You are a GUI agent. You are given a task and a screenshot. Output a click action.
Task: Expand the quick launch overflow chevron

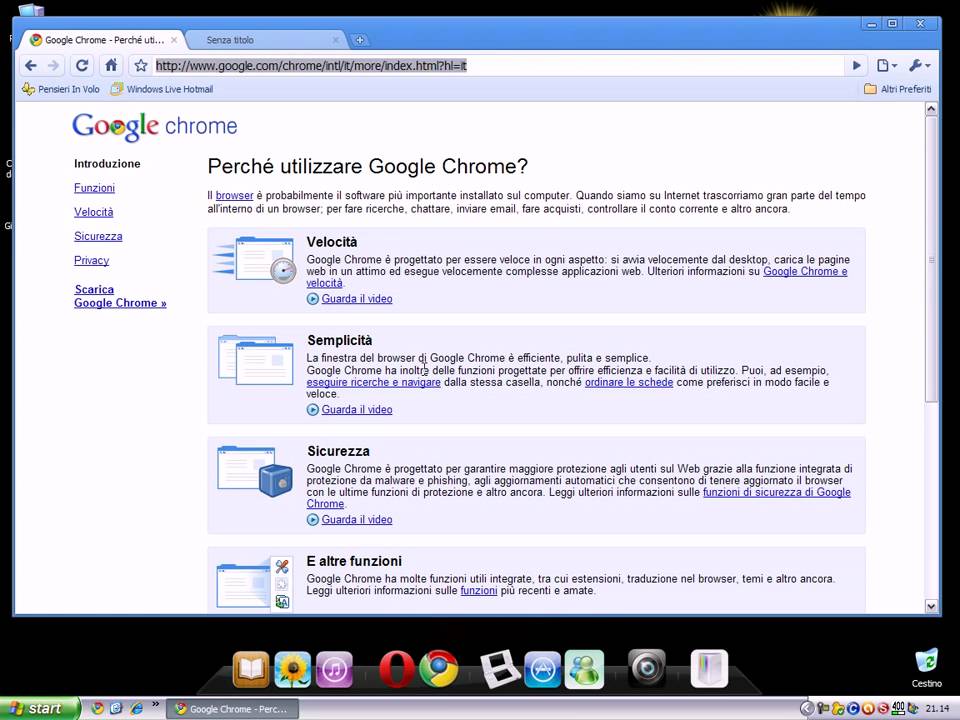[156, 704]
